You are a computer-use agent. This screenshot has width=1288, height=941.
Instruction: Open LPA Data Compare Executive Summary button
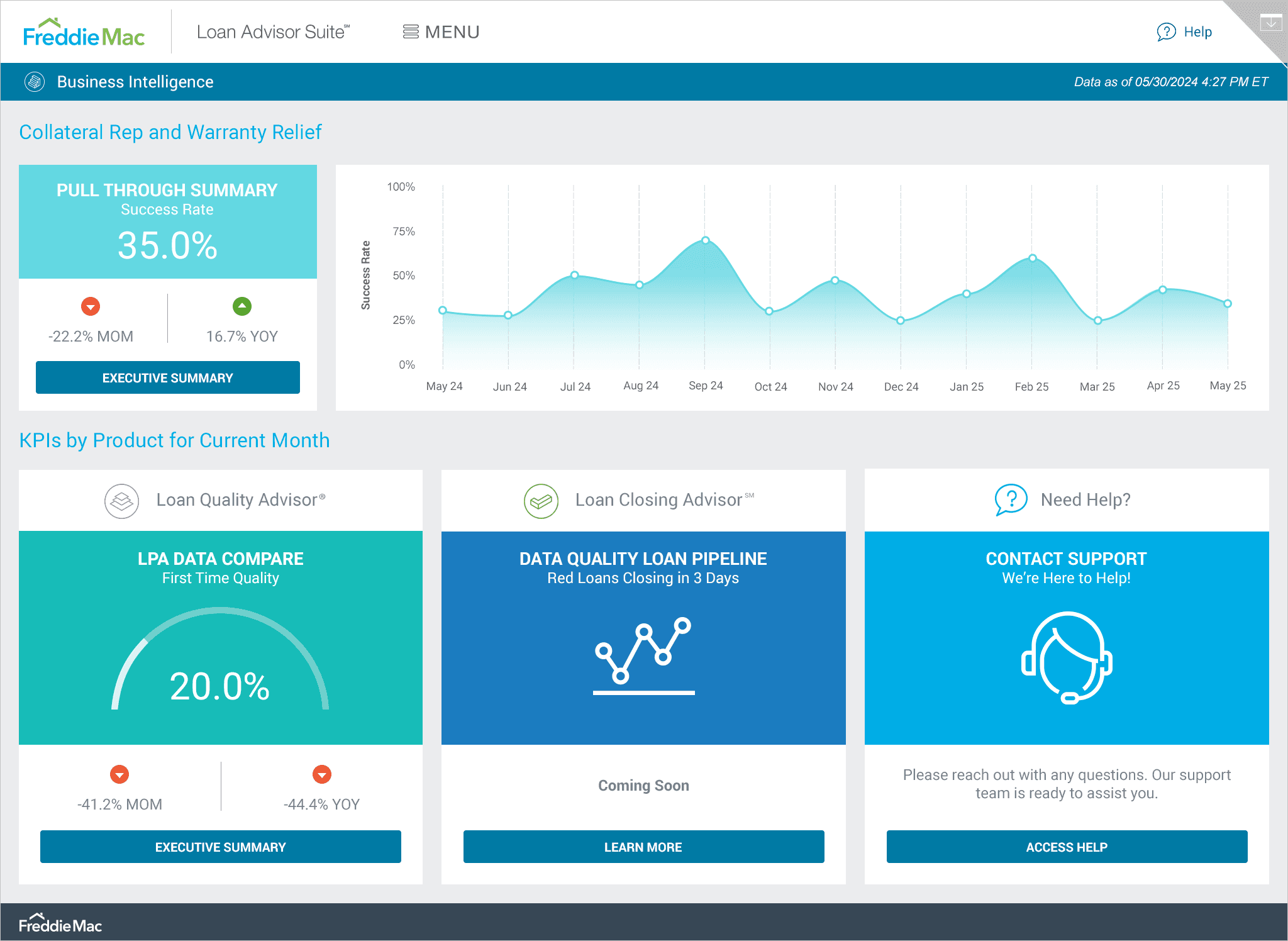(221, 847)
